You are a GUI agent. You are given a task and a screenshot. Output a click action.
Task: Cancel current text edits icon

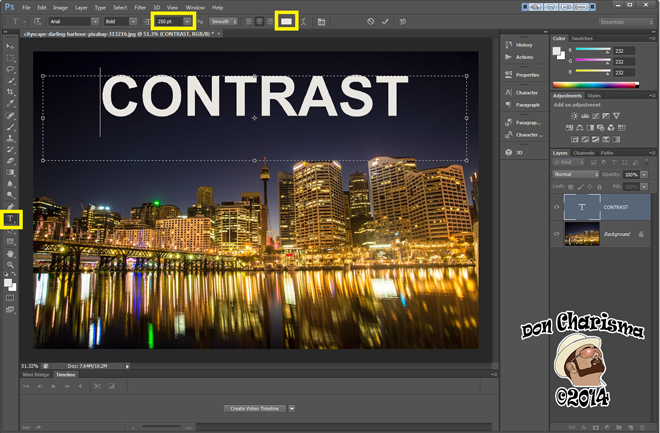[x=371, y=21]
